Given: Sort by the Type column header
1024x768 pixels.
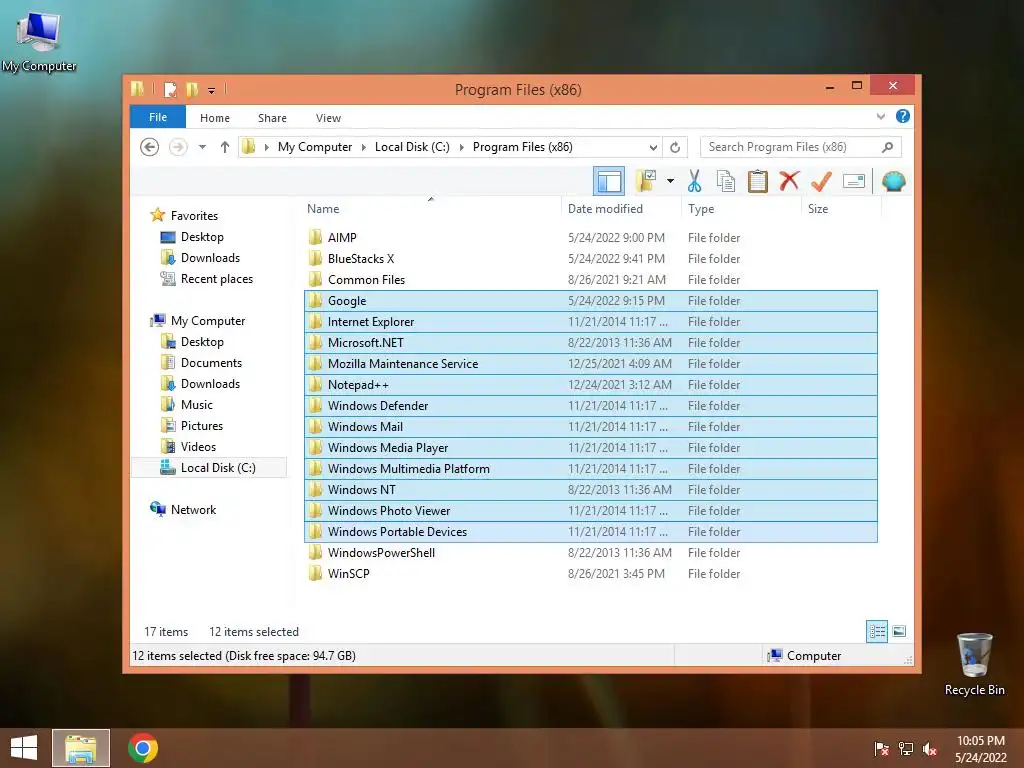Looking at the screenshot, I should pyautogui.click(x=701, y=209).
